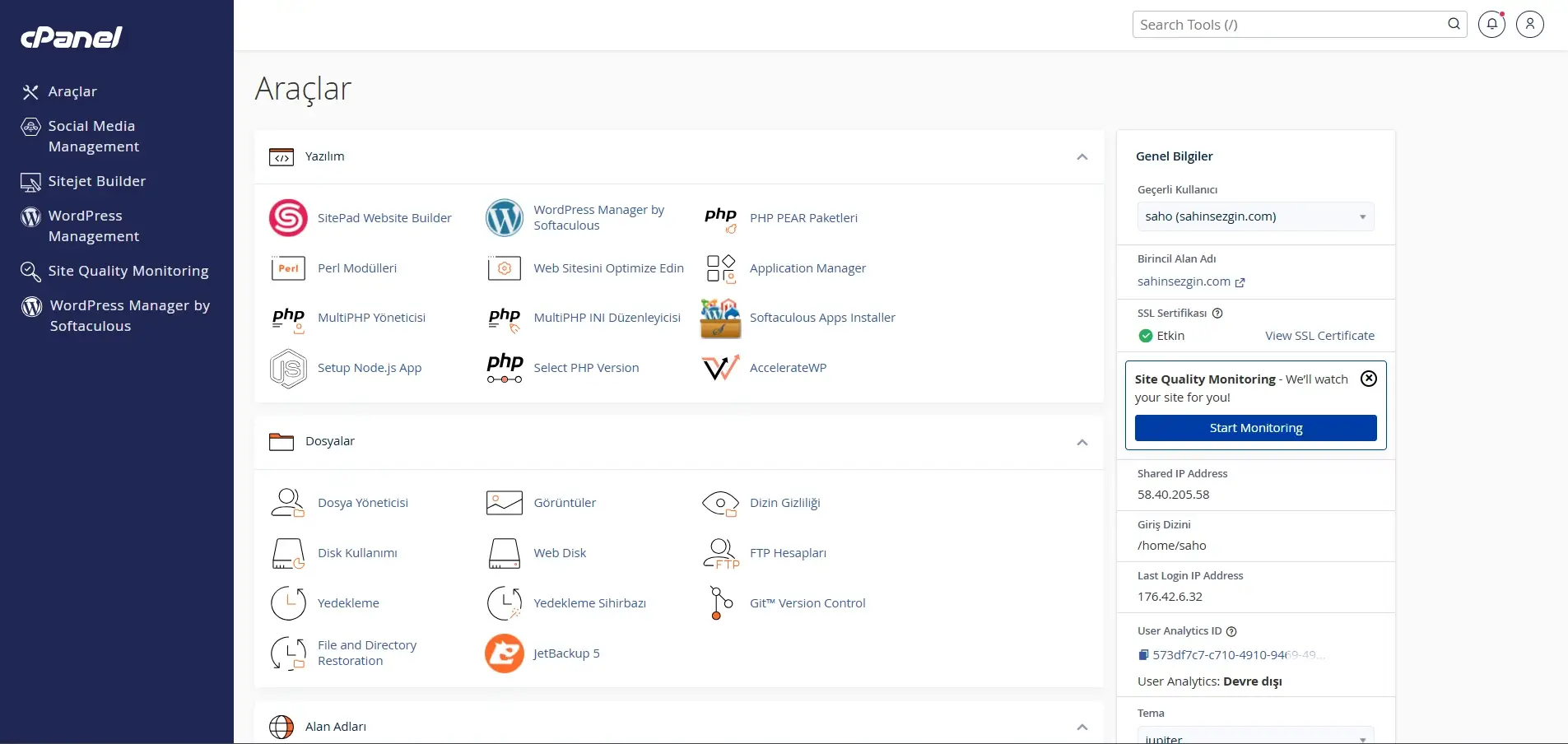
Task: Open MultiPHP INI Düzenleyicisi icon
Action: tap(505, 319)
